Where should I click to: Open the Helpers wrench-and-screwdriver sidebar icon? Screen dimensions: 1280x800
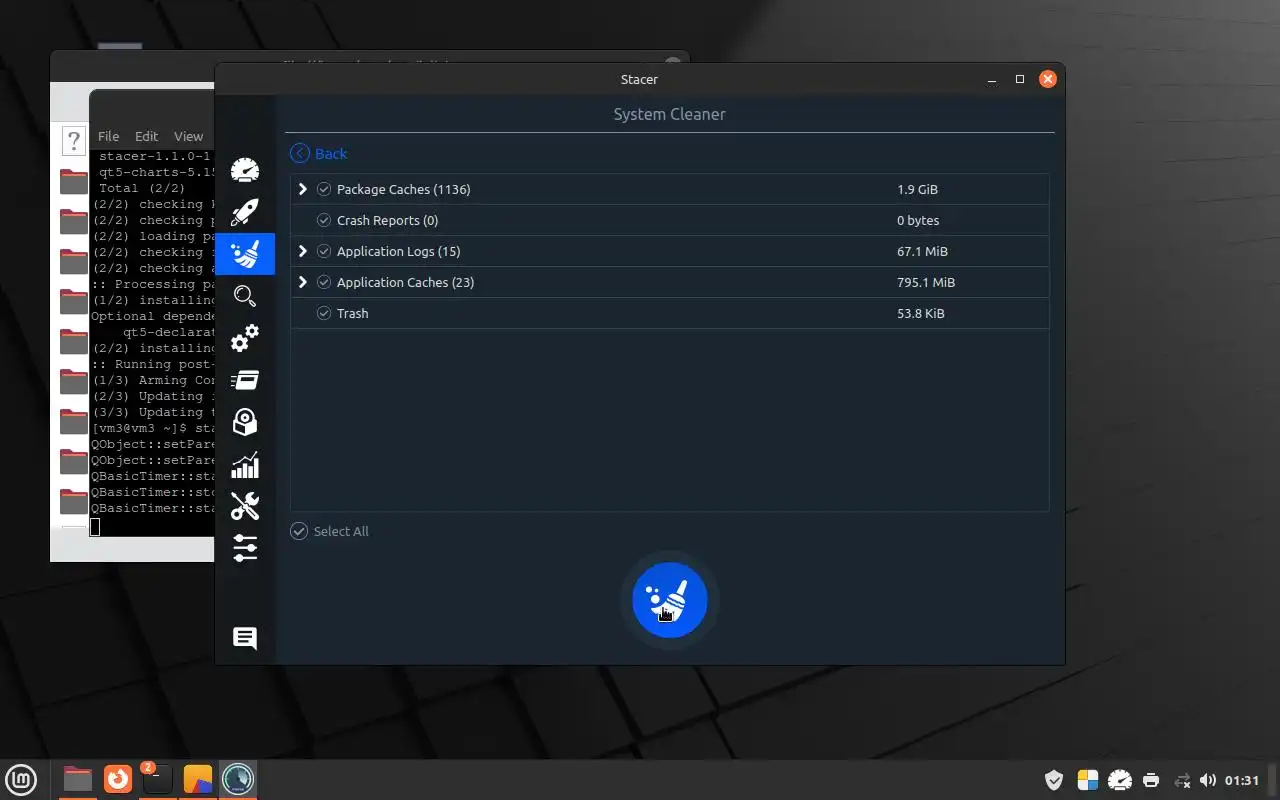pos(245,506)
